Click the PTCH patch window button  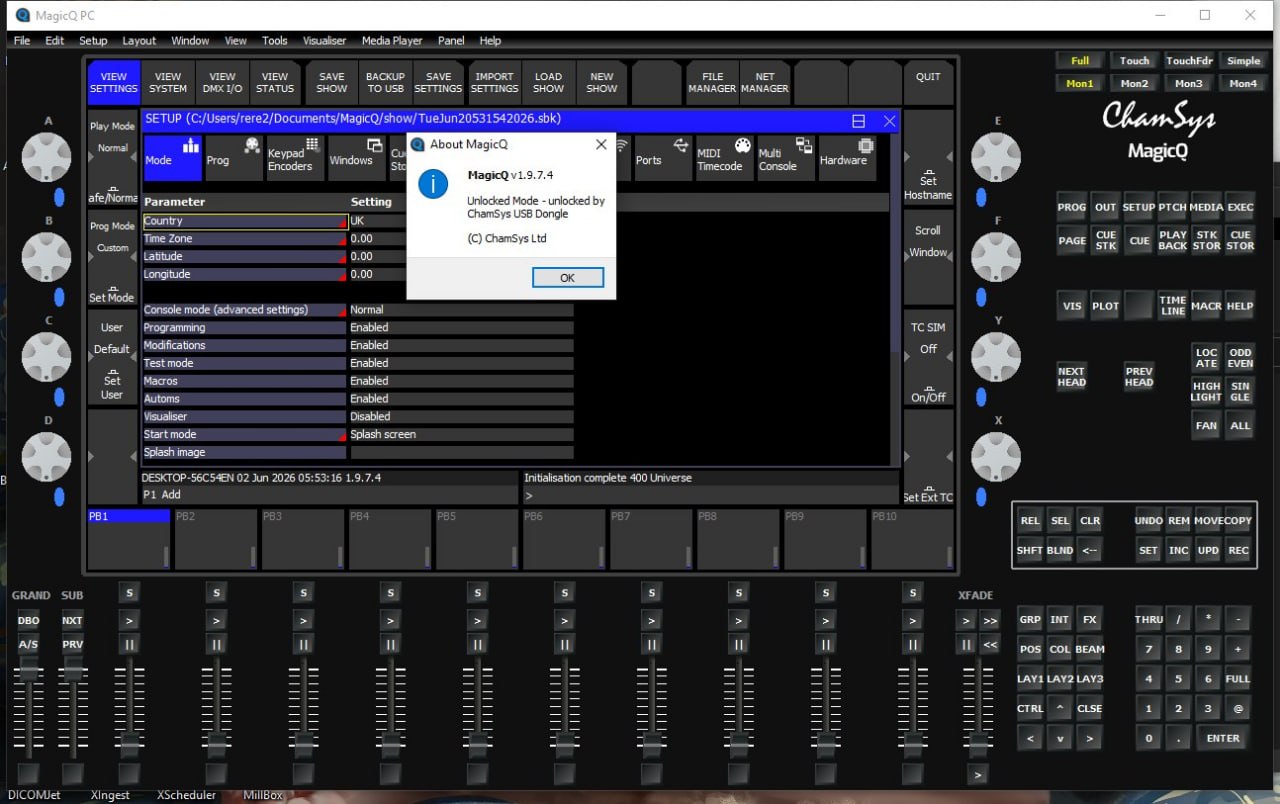pyautogui.click(x=1172, y=207)
